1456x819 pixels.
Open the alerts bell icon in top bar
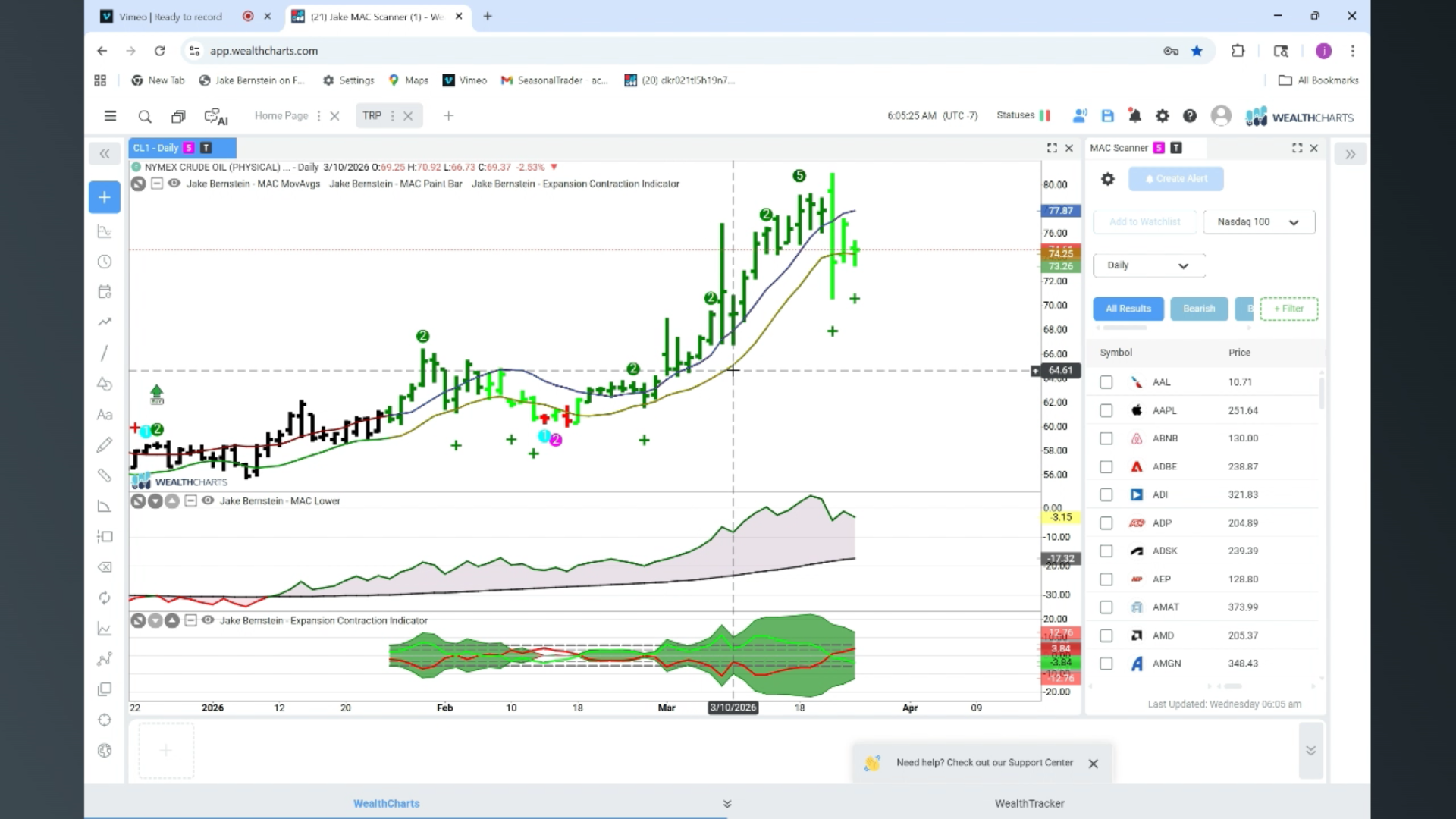[1134, 116]
